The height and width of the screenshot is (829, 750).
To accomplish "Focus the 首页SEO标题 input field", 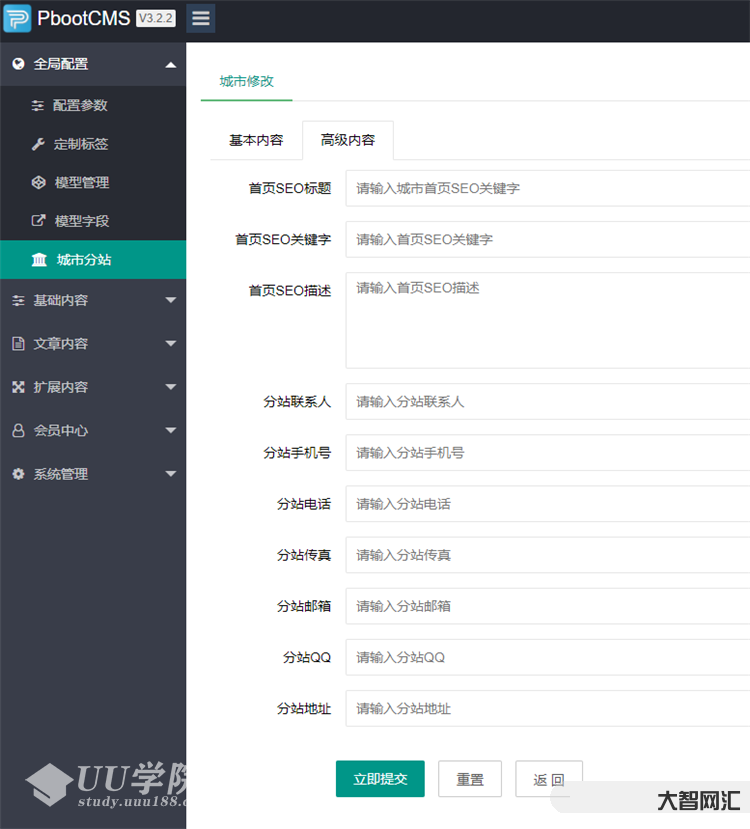I will [547, 188].
